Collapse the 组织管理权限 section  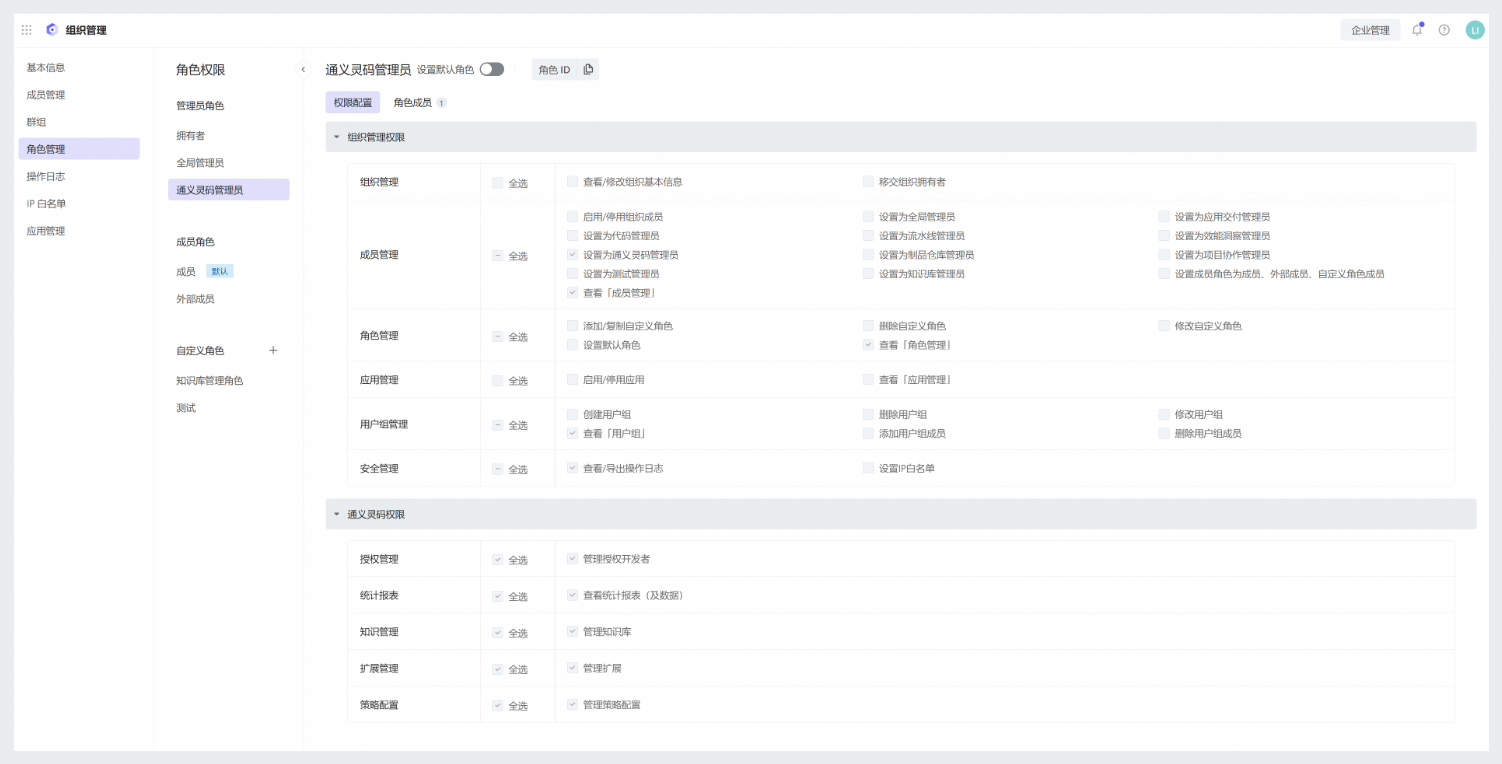click(x=337, y=137)
